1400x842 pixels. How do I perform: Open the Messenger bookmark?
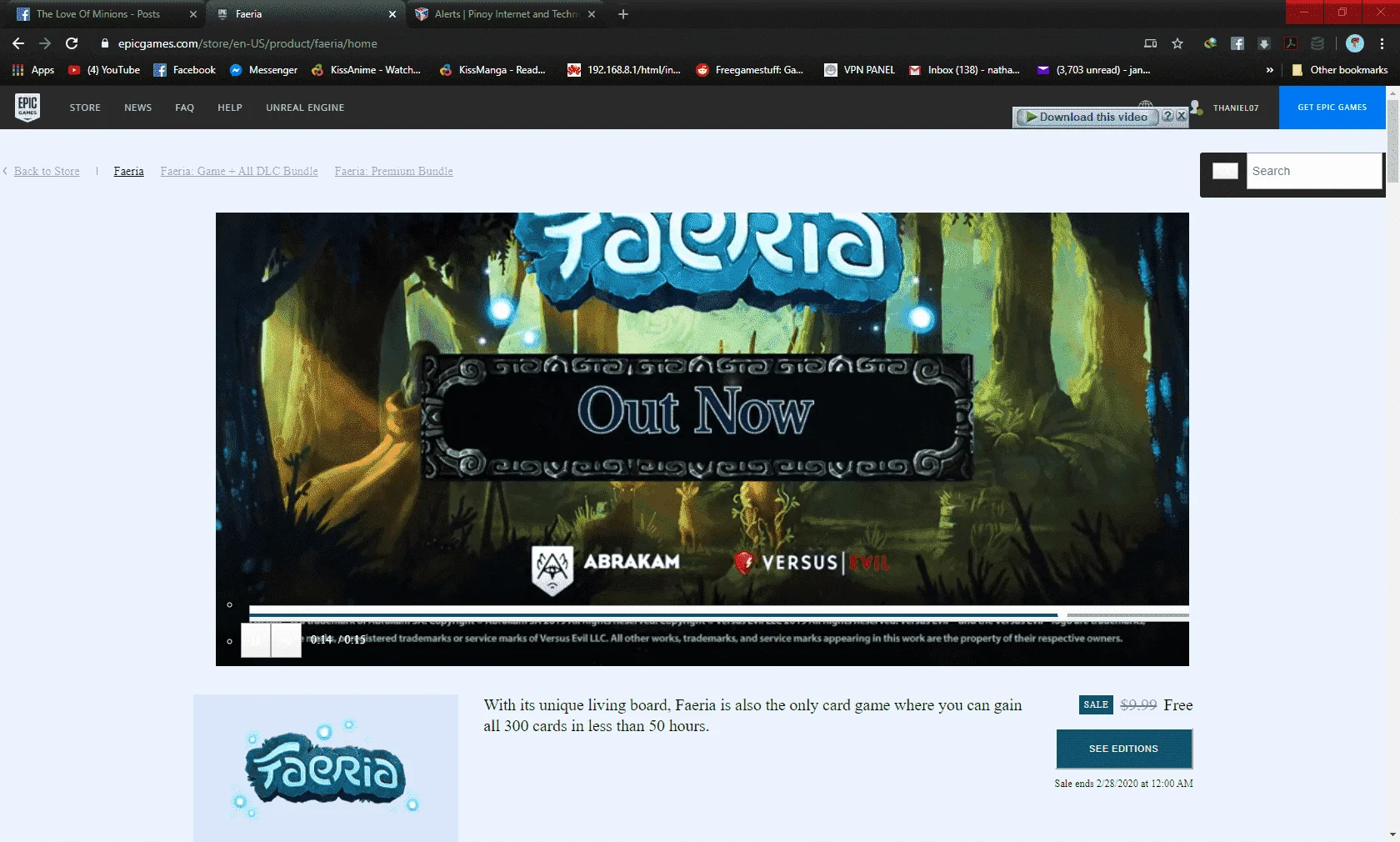point(263,70)
